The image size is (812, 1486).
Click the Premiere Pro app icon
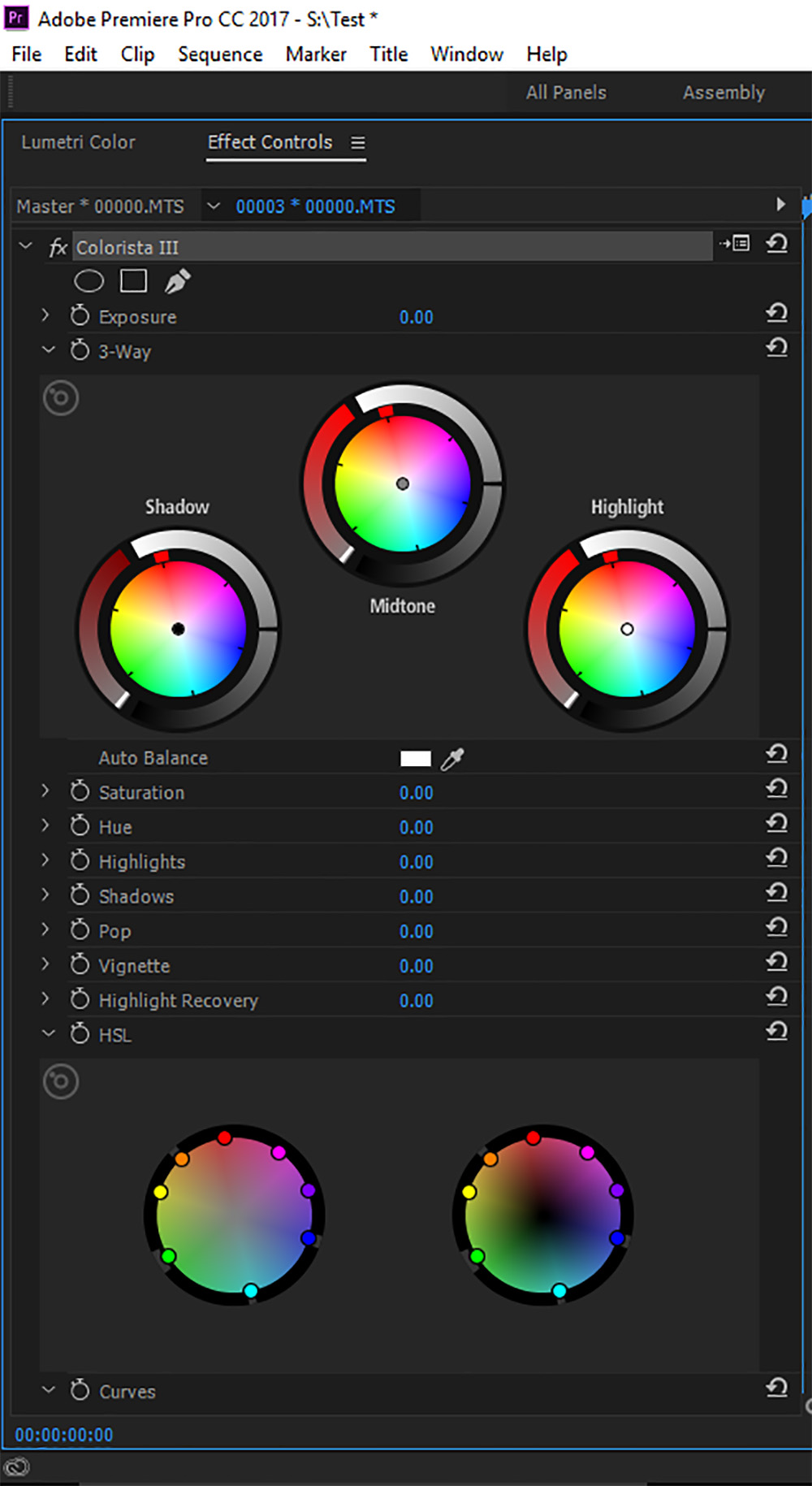click(16, 18)
